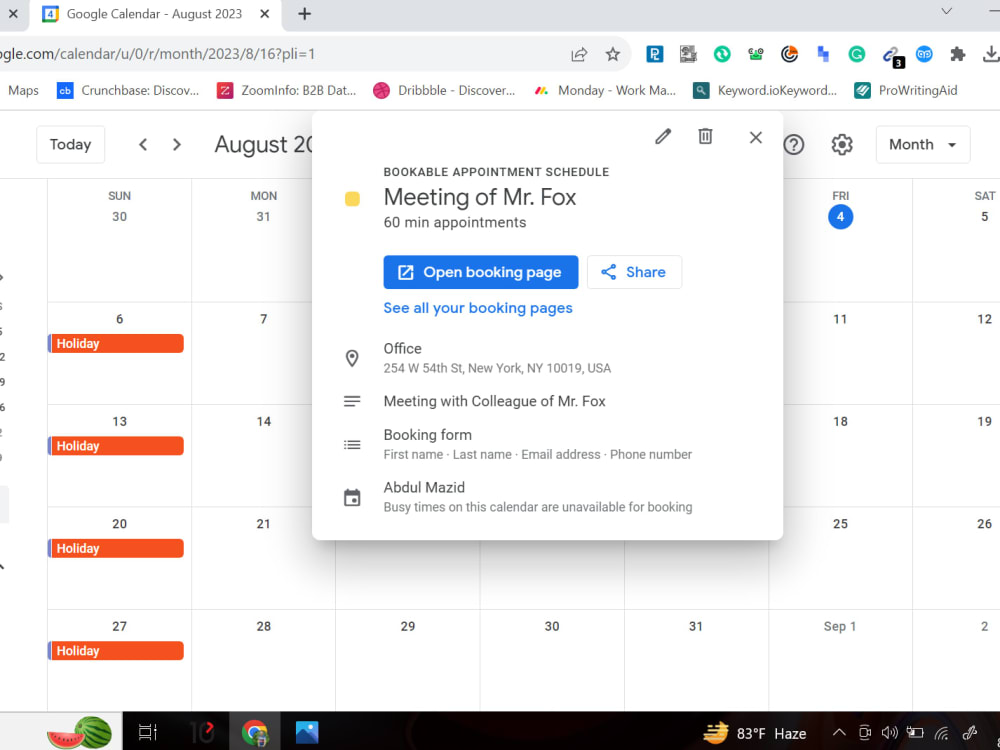Open the Monday Work Management bookmark
The width and height of the screenshot is (1000, 750).
[605, 91]
